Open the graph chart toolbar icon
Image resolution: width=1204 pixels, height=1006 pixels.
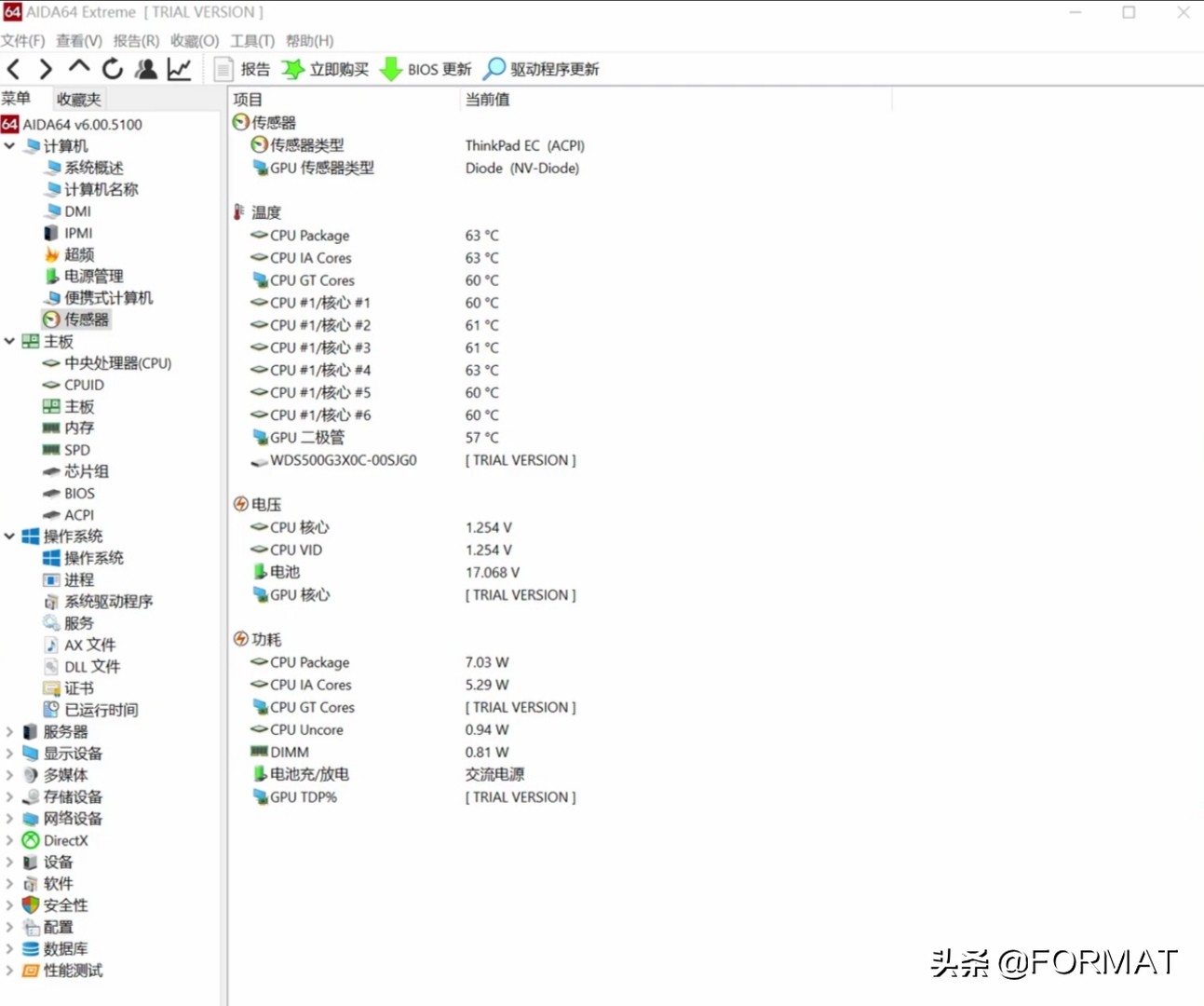(179, 69)
